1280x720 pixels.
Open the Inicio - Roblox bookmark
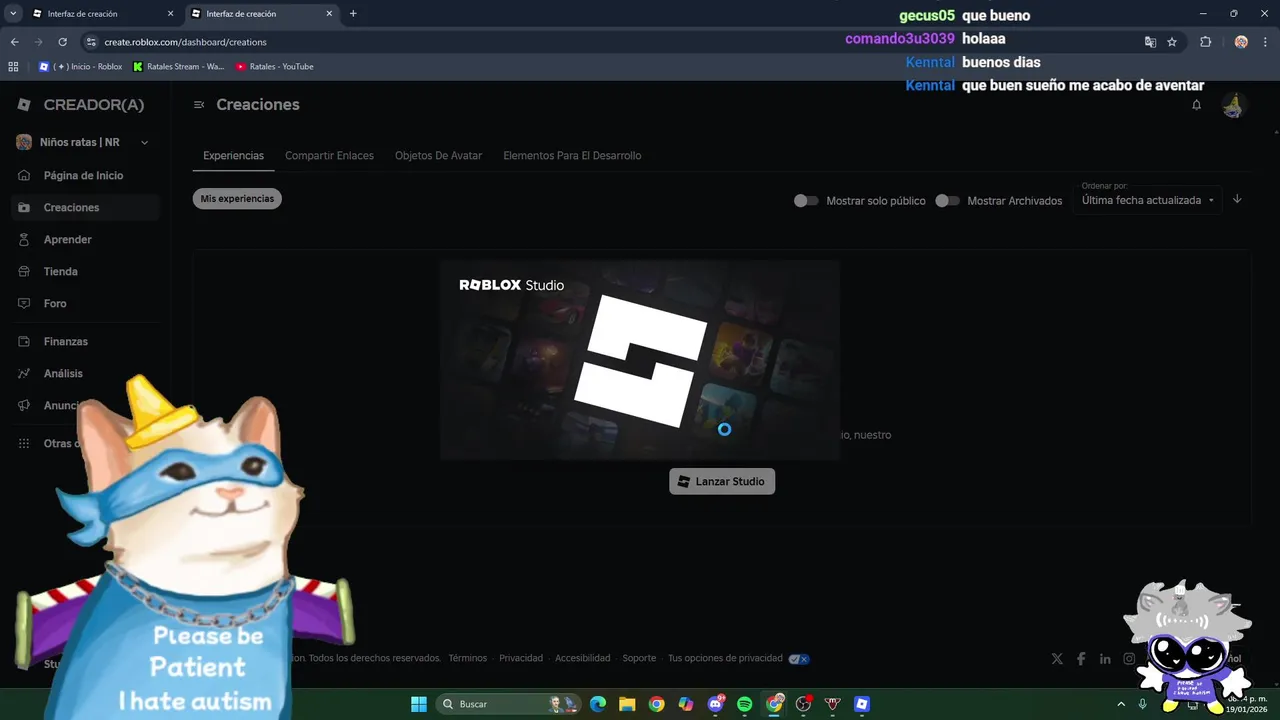click(x=80, y=66)
